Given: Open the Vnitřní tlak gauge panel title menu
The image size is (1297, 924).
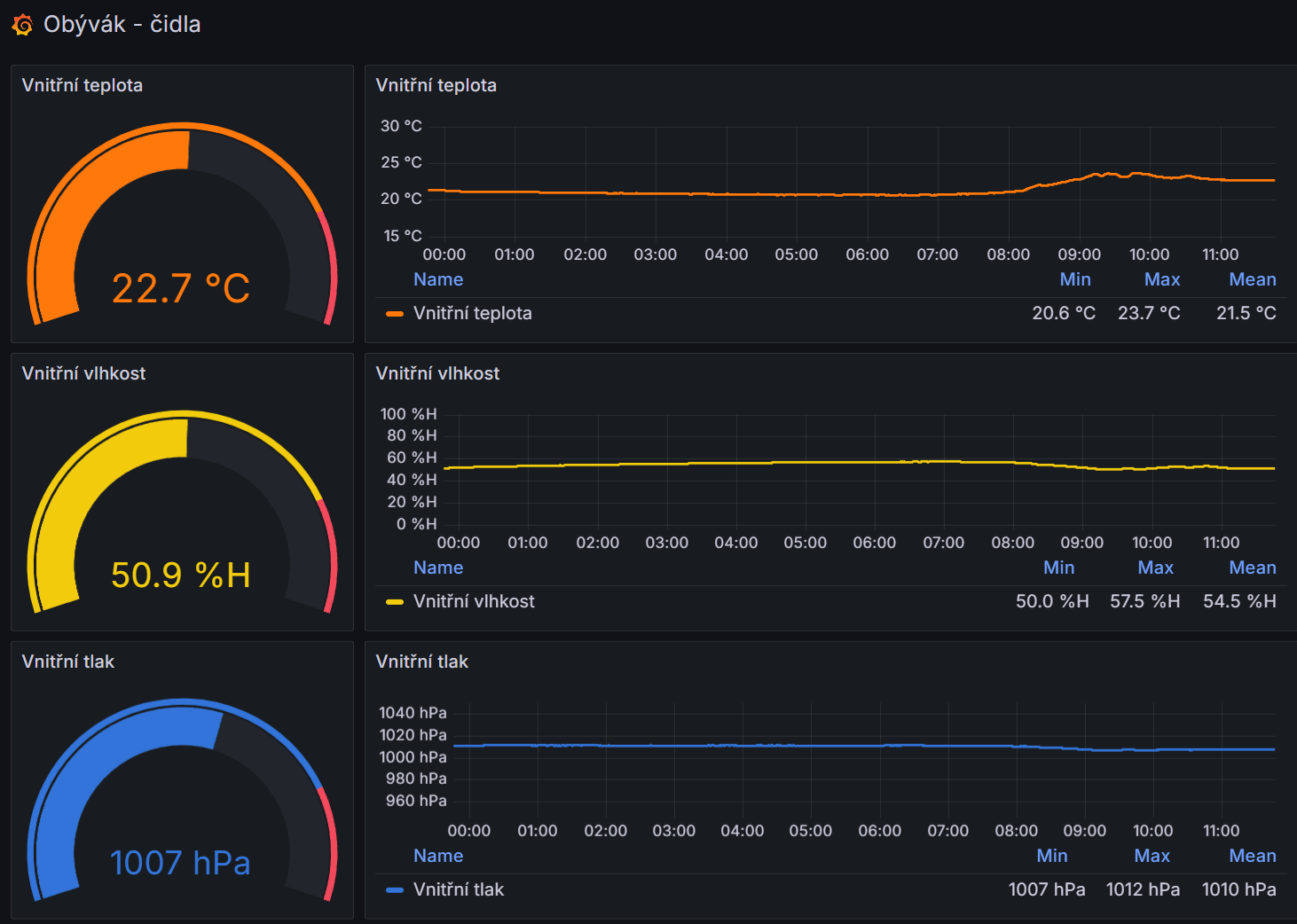Looking at the screenshot, I should [x=67, y=662].
